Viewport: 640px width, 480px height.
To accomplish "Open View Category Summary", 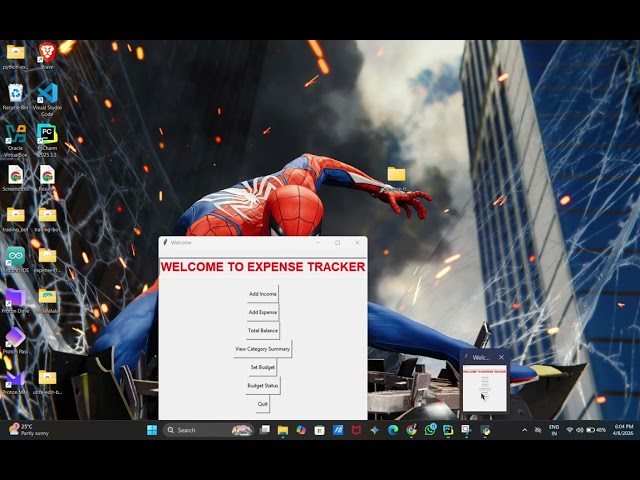I will pos(262,349).
